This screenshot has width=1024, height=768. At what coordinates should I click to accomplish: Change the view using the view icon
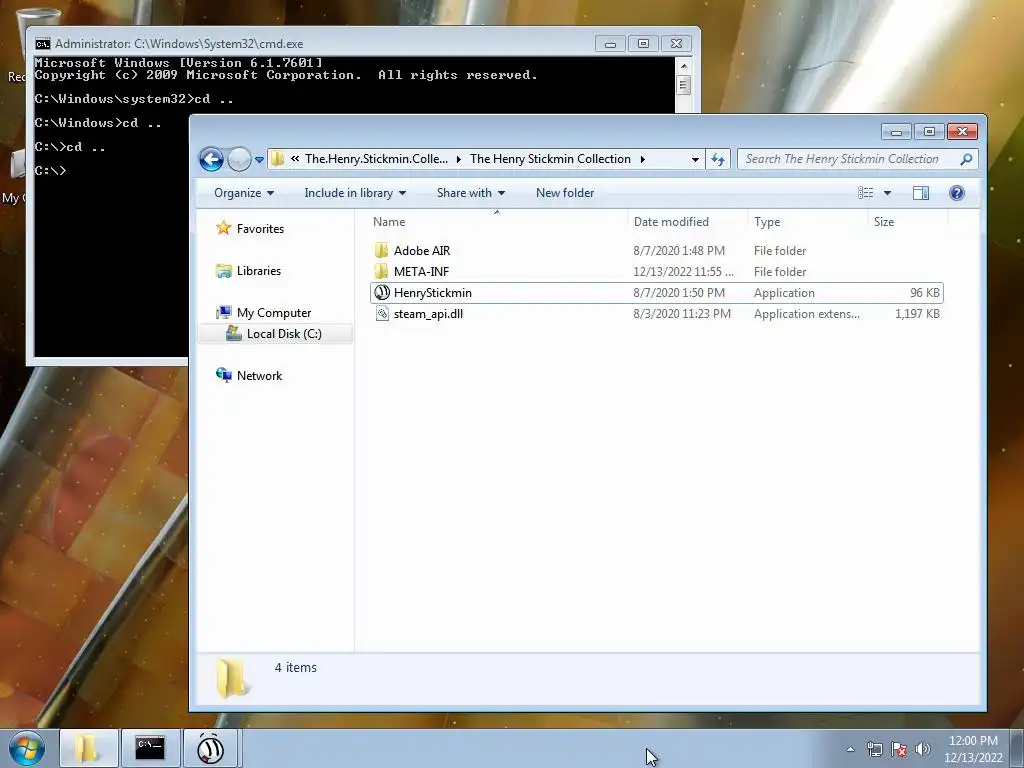point(865,193)
